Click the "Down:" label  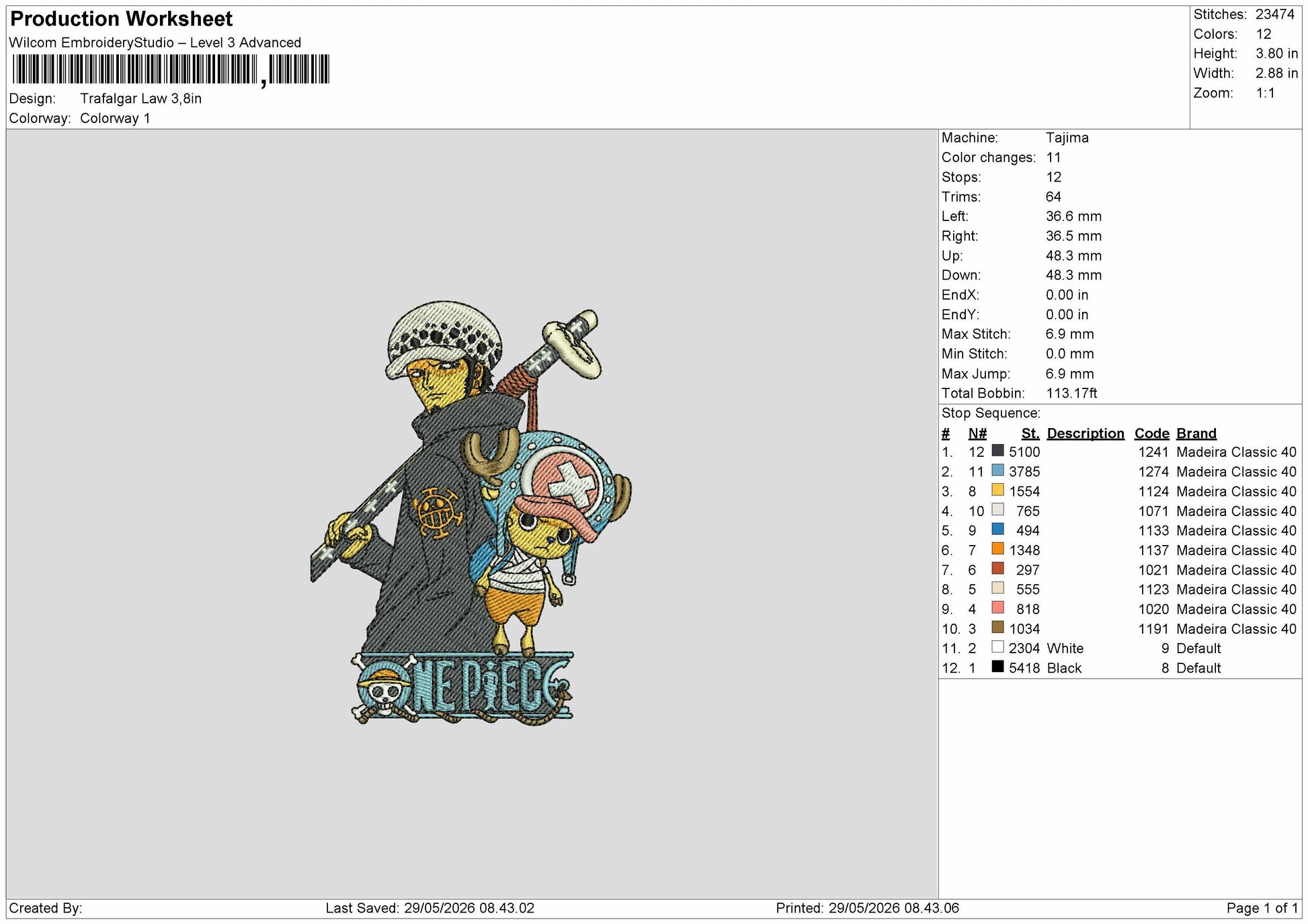pyautogui.click(x=961, y=276)
